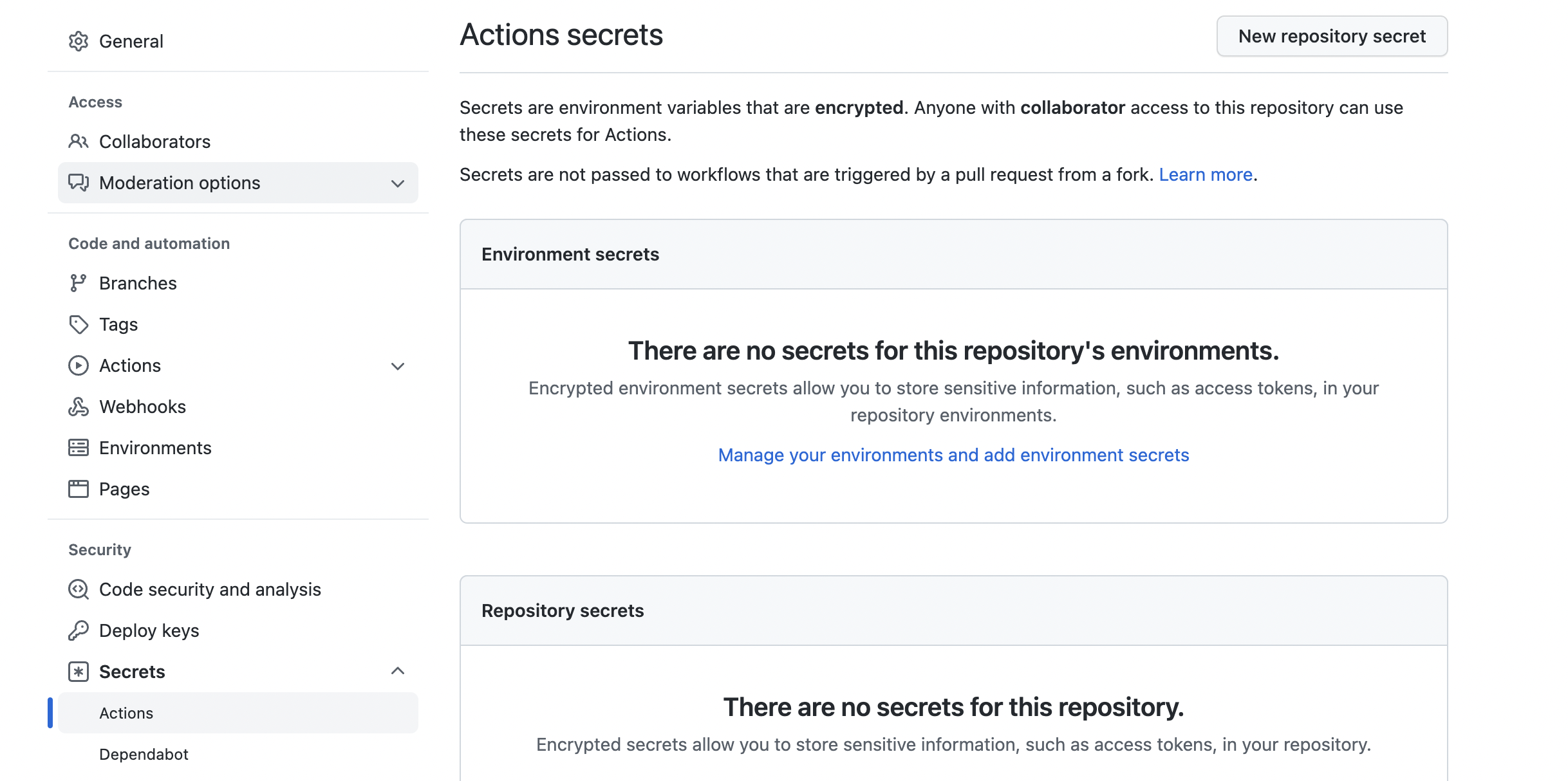Image resolution: width=1568 pixels, height=781 pixels.
Task: Open the Learn more link
Action: pyautogui.click(x=1206, y=174)
